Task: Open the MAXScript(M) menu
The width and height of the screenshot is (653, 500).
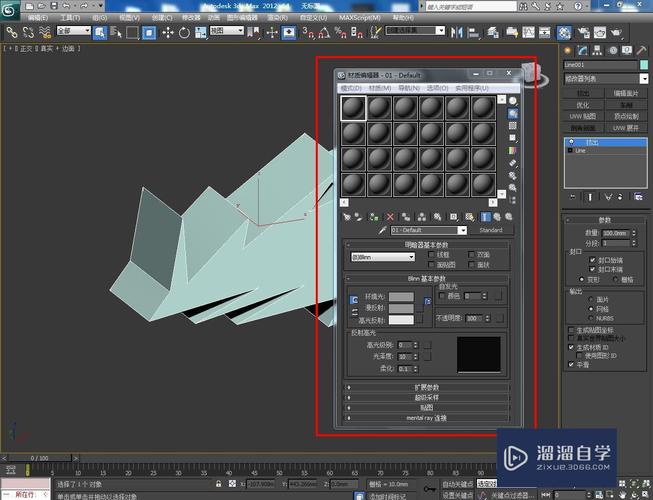Action: pos(359,18)
